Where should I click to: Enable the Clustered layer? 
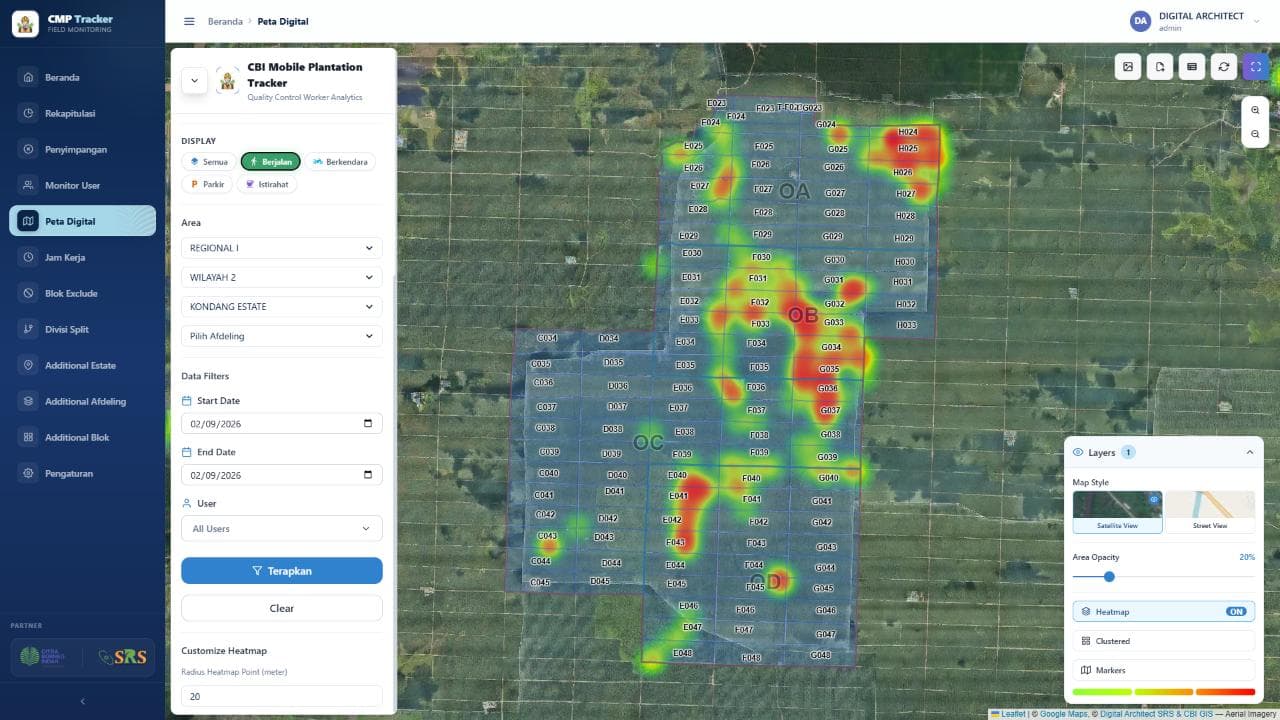click(1163, 641)
